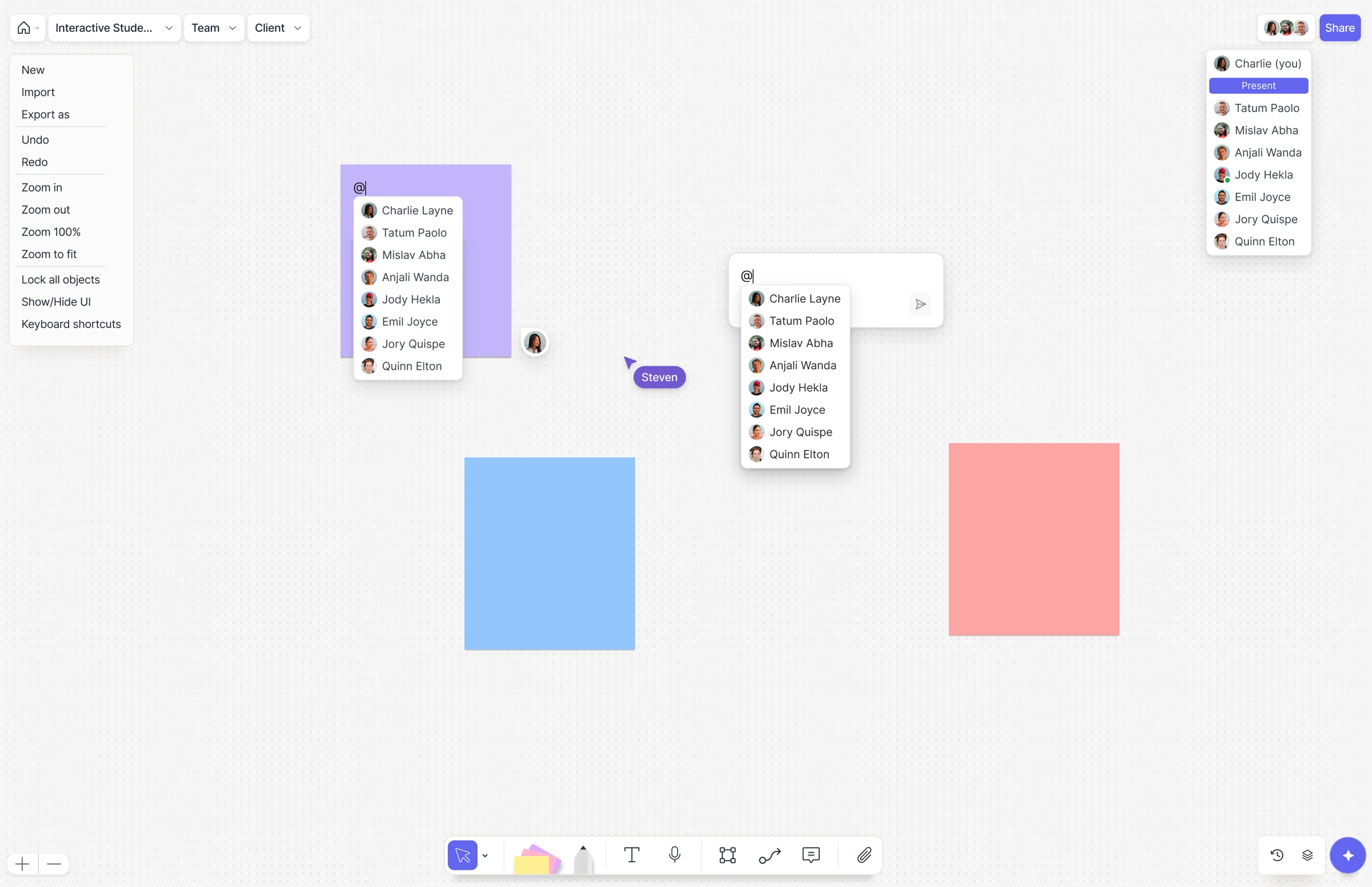Click the sparkle AI assistant button
Screen dimensions: 1372x887
1347,855
